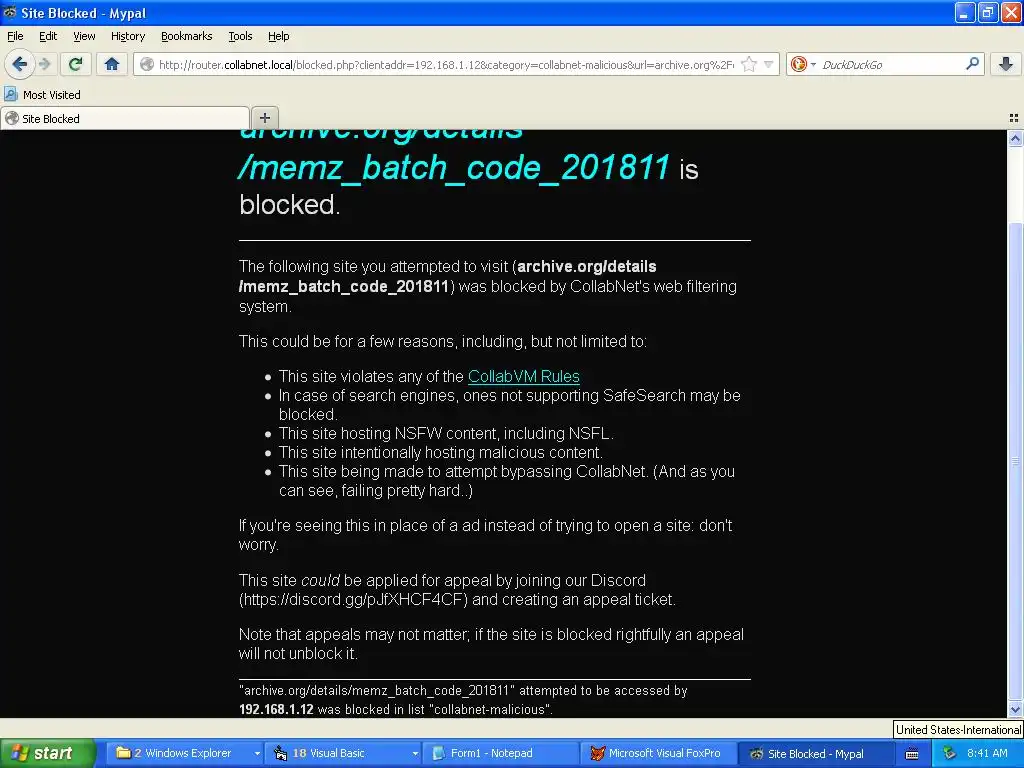
Task: Expand Windows Explorer group dropdown arrow
Action: (x=257, y=753)
